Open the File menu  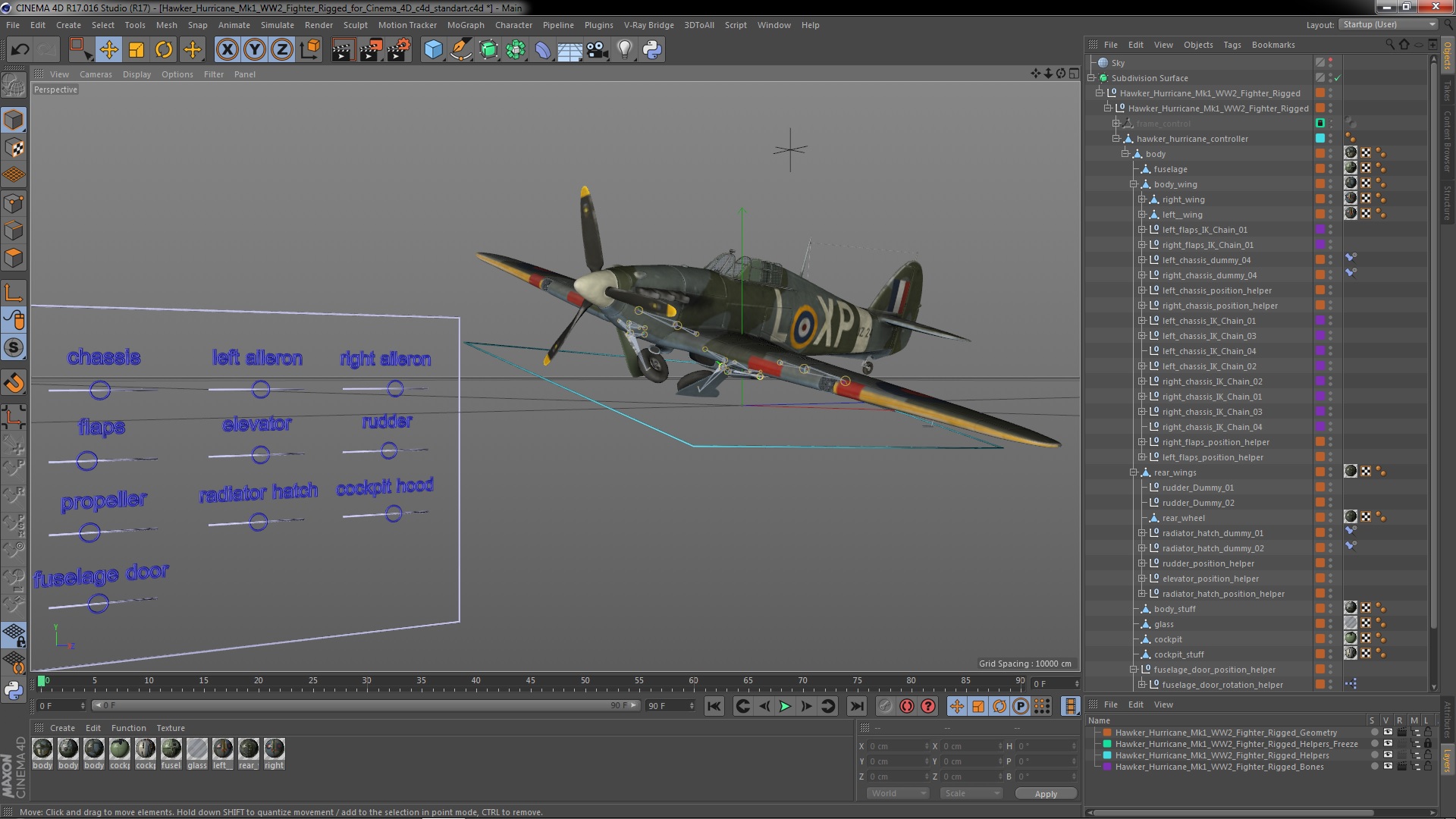[x=13, y=25]
